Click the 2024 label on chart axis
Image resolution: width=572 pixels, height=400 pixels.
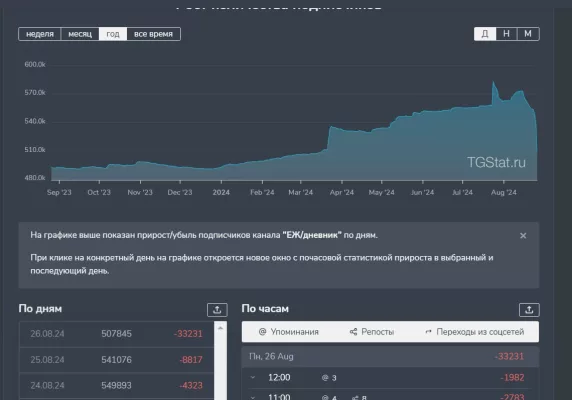pos(221,192)
